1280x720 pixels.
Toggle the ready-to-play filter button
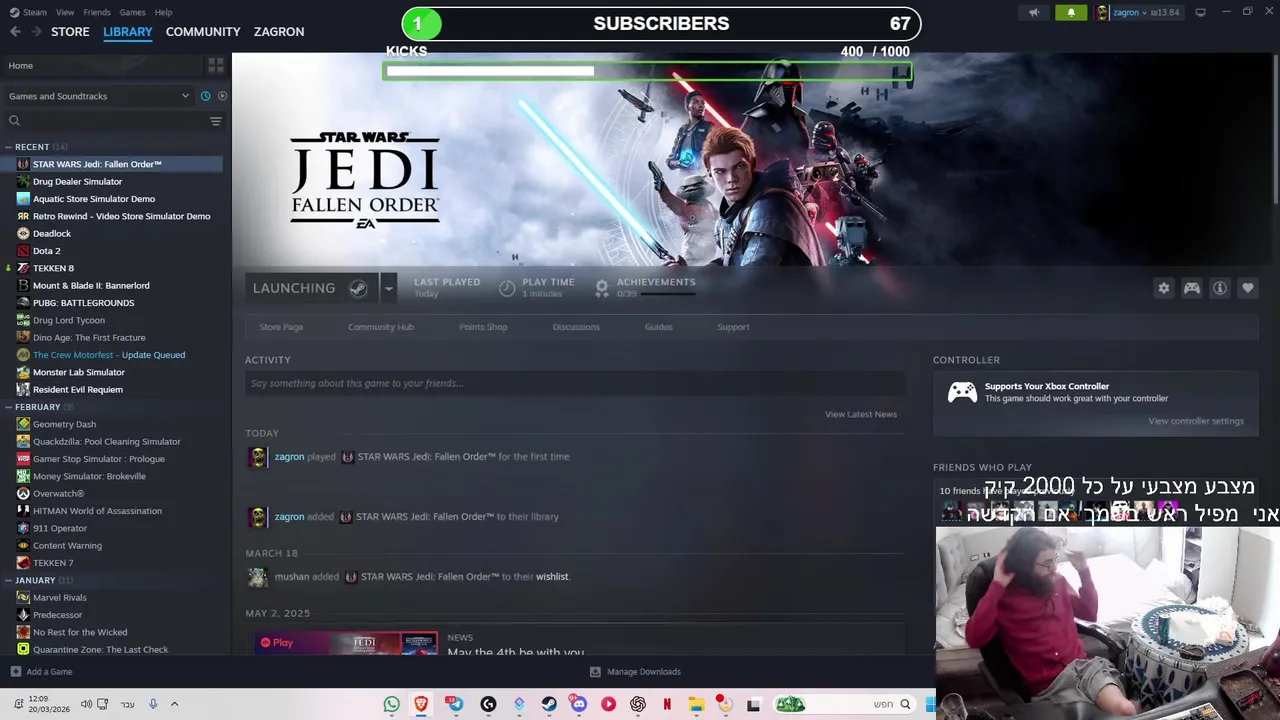pyautogui.click(x=222, y=96)
